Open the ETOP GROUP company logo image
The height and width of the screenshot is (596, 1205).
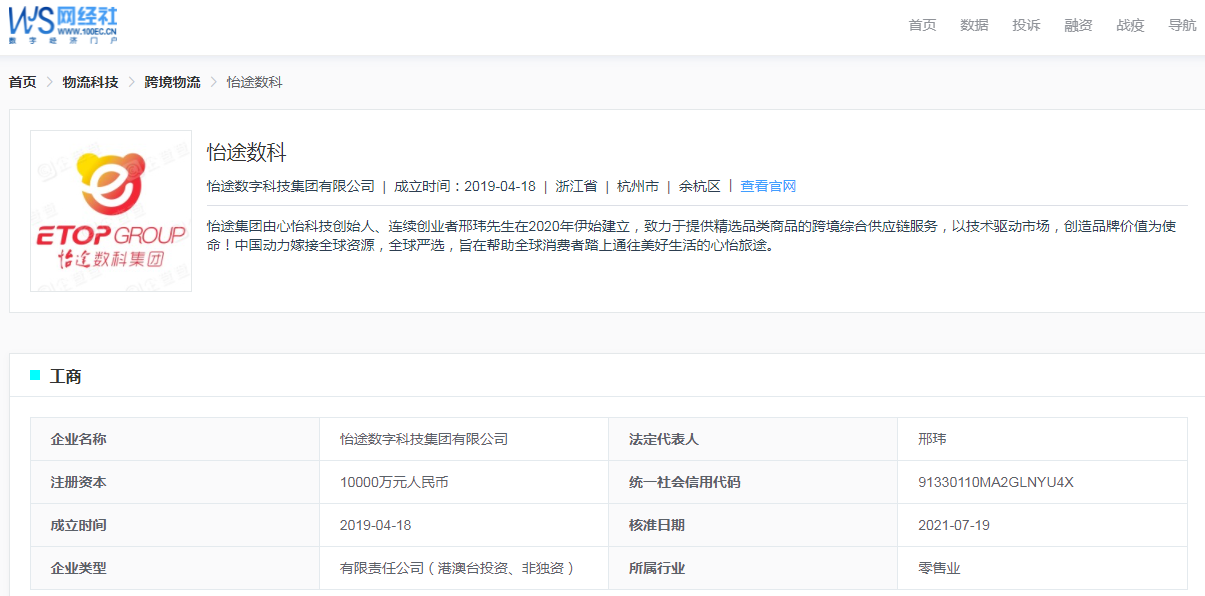coord(111,211)
